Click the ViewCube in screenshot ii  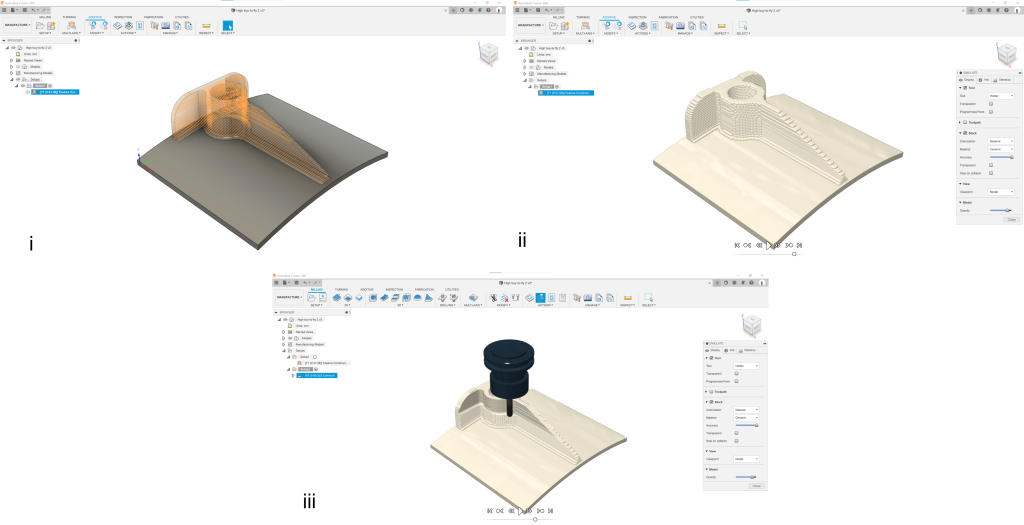[x=1008, y=56]
